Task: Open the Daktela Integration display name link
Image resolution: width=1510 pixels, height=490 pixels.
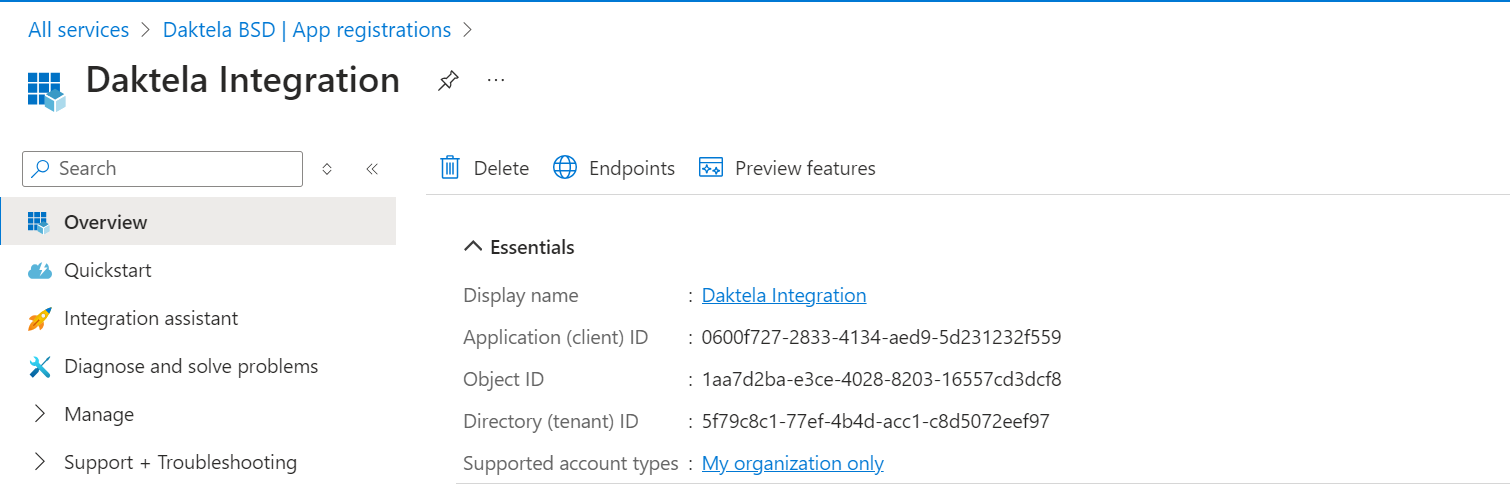Action: tap(784, 295)
